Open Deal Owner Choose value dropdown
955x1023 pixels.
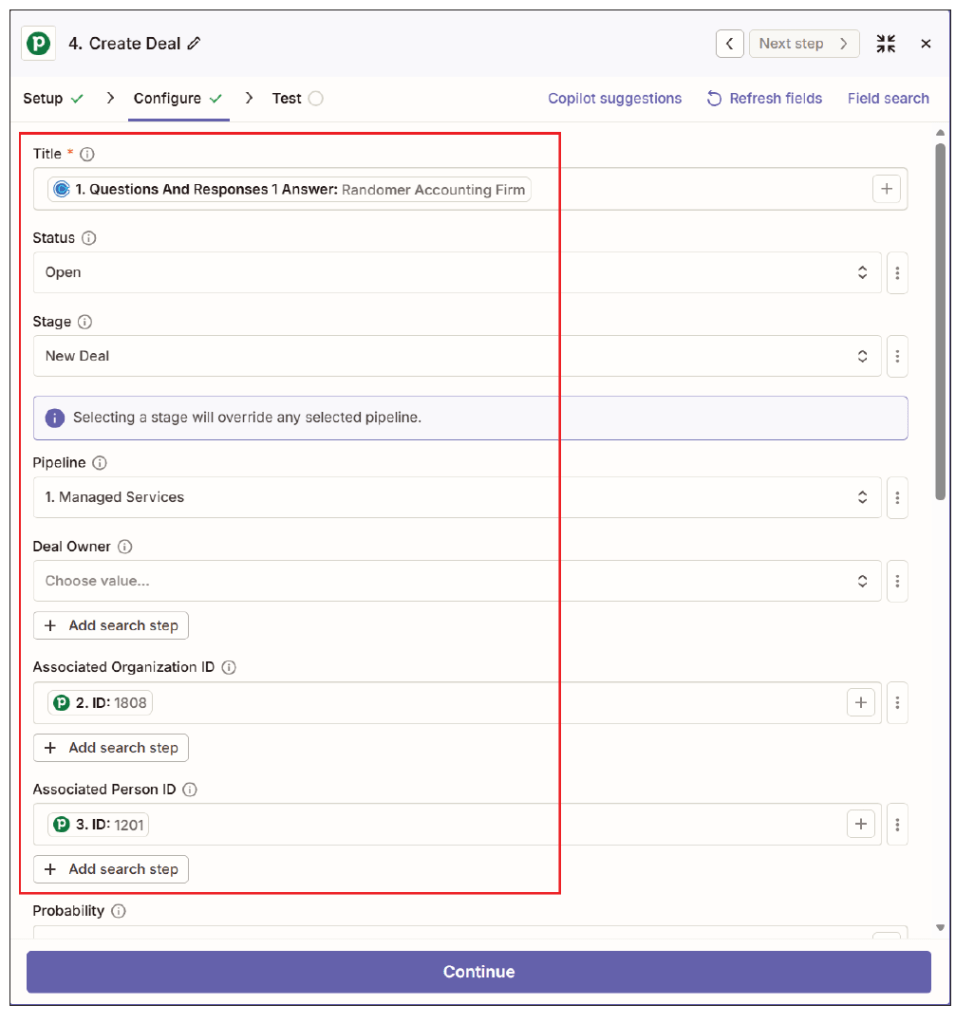click(457, 581)
